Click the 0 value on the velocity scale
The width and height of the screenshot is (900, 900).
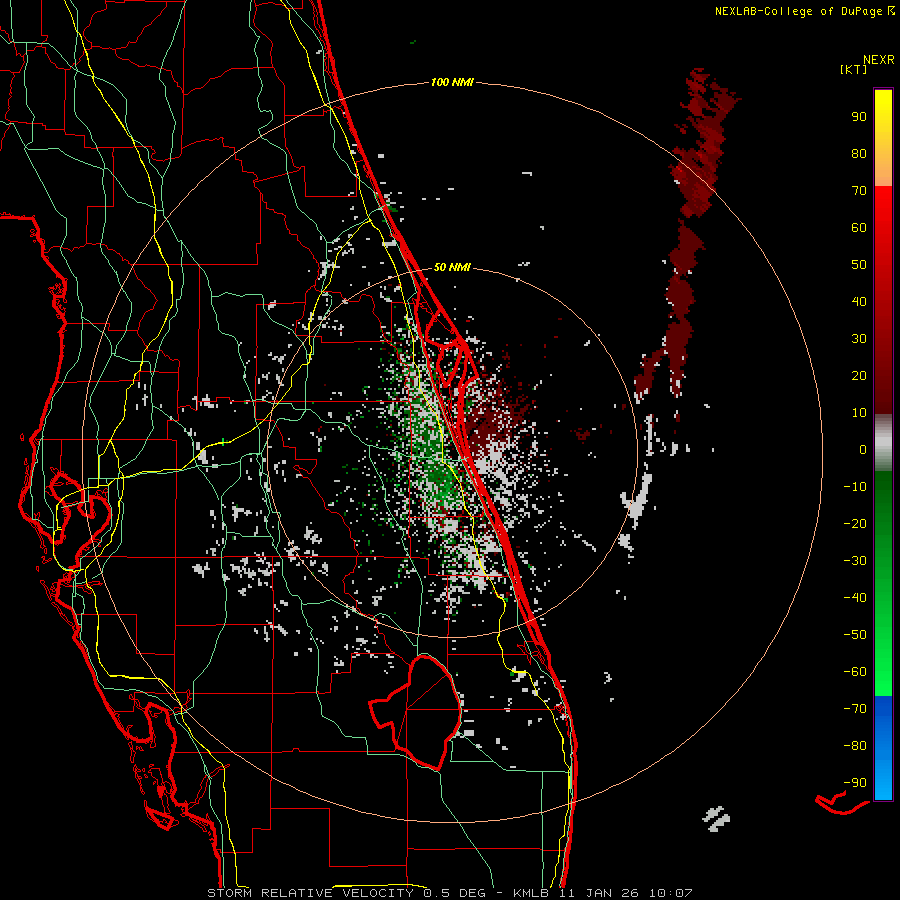[863, 449]
